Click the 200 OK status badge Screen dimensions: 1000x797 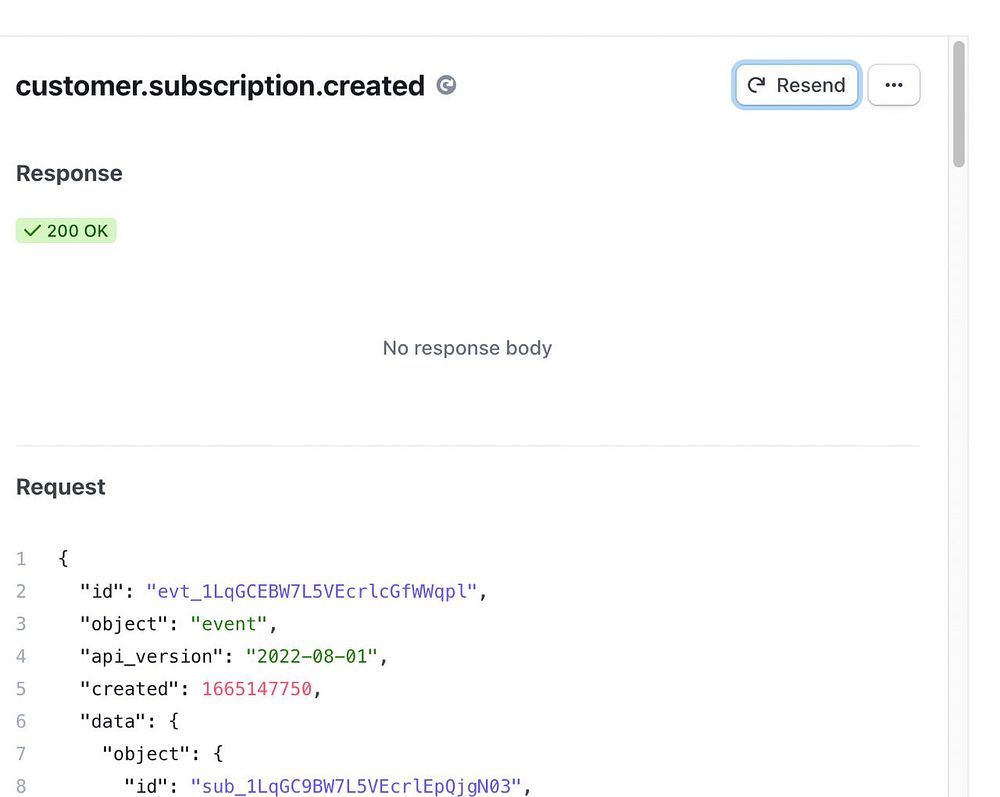[x=66, y=231]
